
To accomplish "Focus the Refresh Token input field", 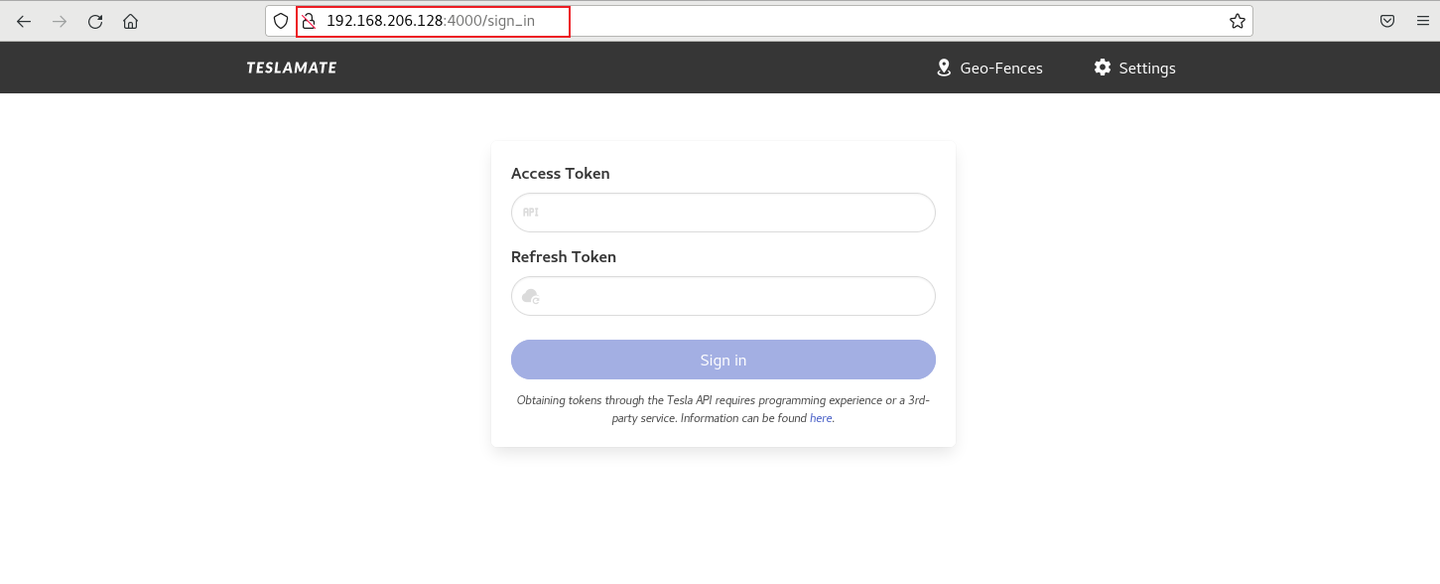I will 735,296.
